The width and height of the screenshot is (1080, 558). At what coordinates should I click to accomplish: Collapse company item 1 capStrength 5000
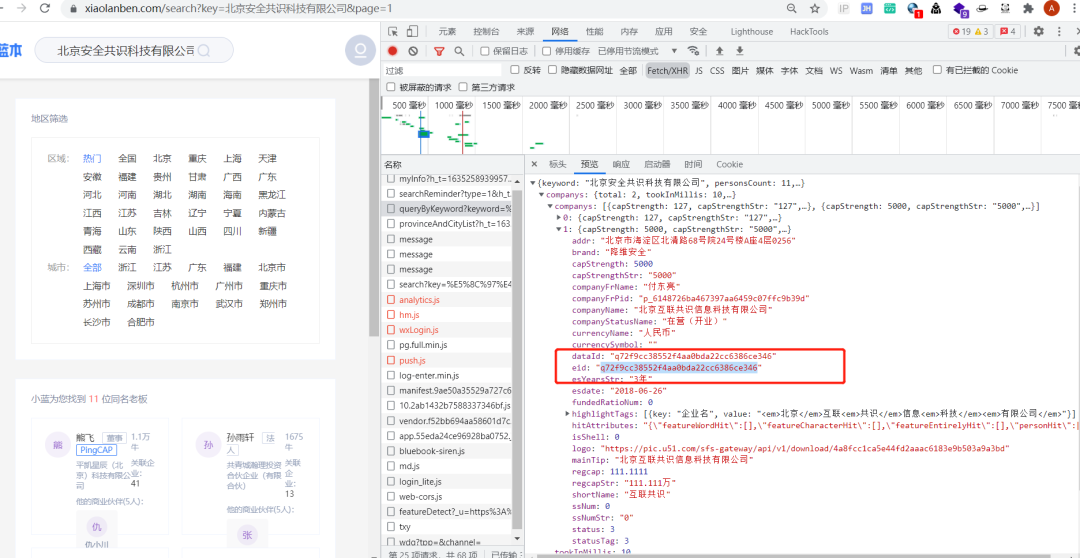point(559,229)
